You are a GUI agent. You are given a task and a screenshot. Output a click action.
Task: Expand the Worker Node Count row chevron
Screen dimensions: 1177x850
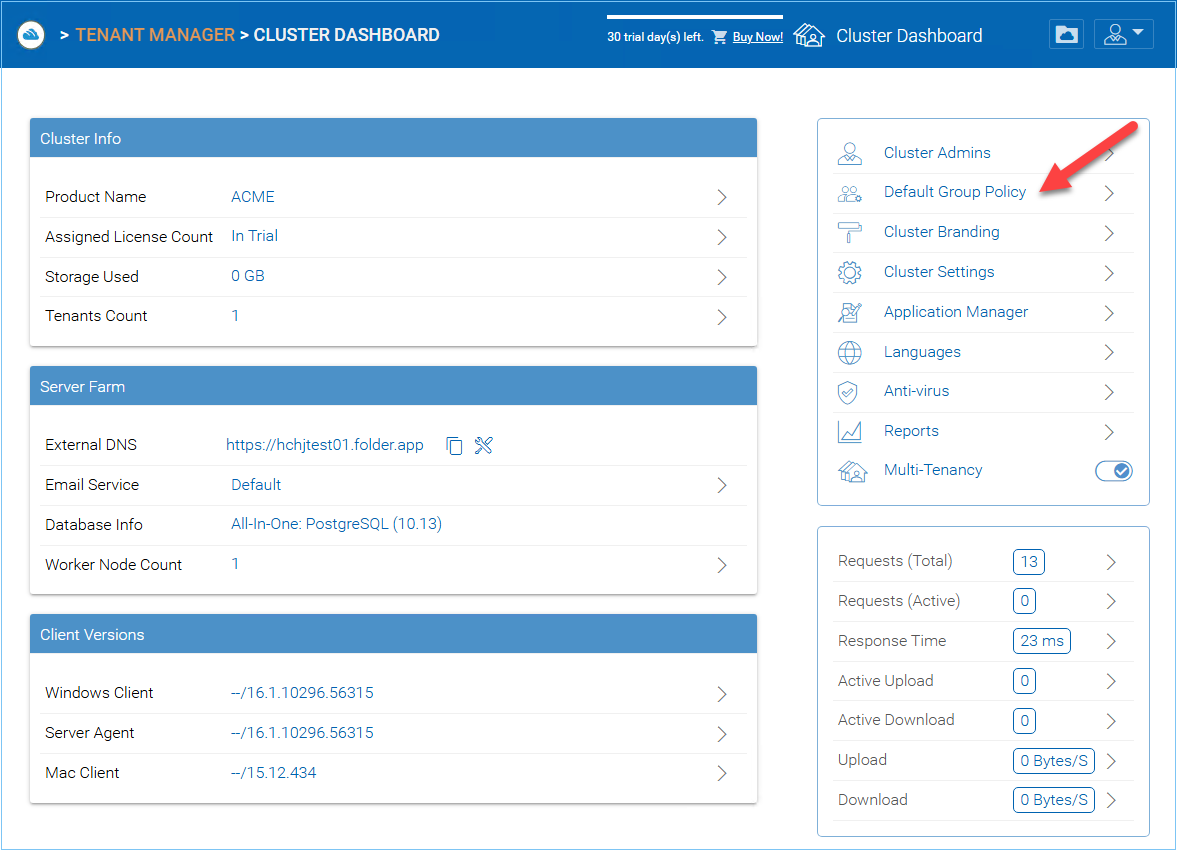(x=721, y=565)
